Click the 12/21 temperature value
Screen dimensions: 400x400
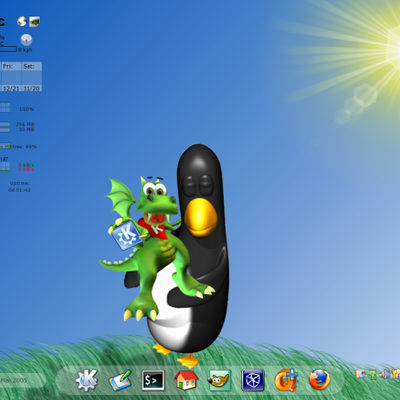pos(11,88)
